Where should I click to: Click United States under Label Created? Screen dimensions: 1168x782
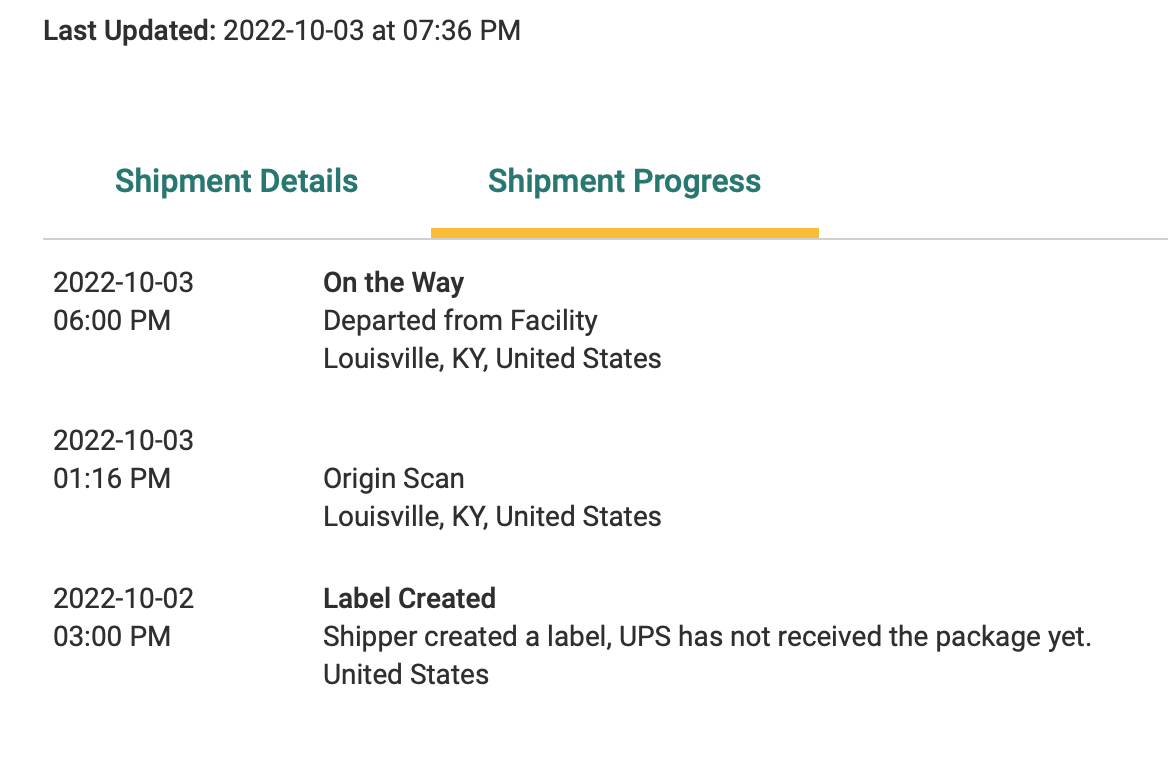[x=406, y=675]
